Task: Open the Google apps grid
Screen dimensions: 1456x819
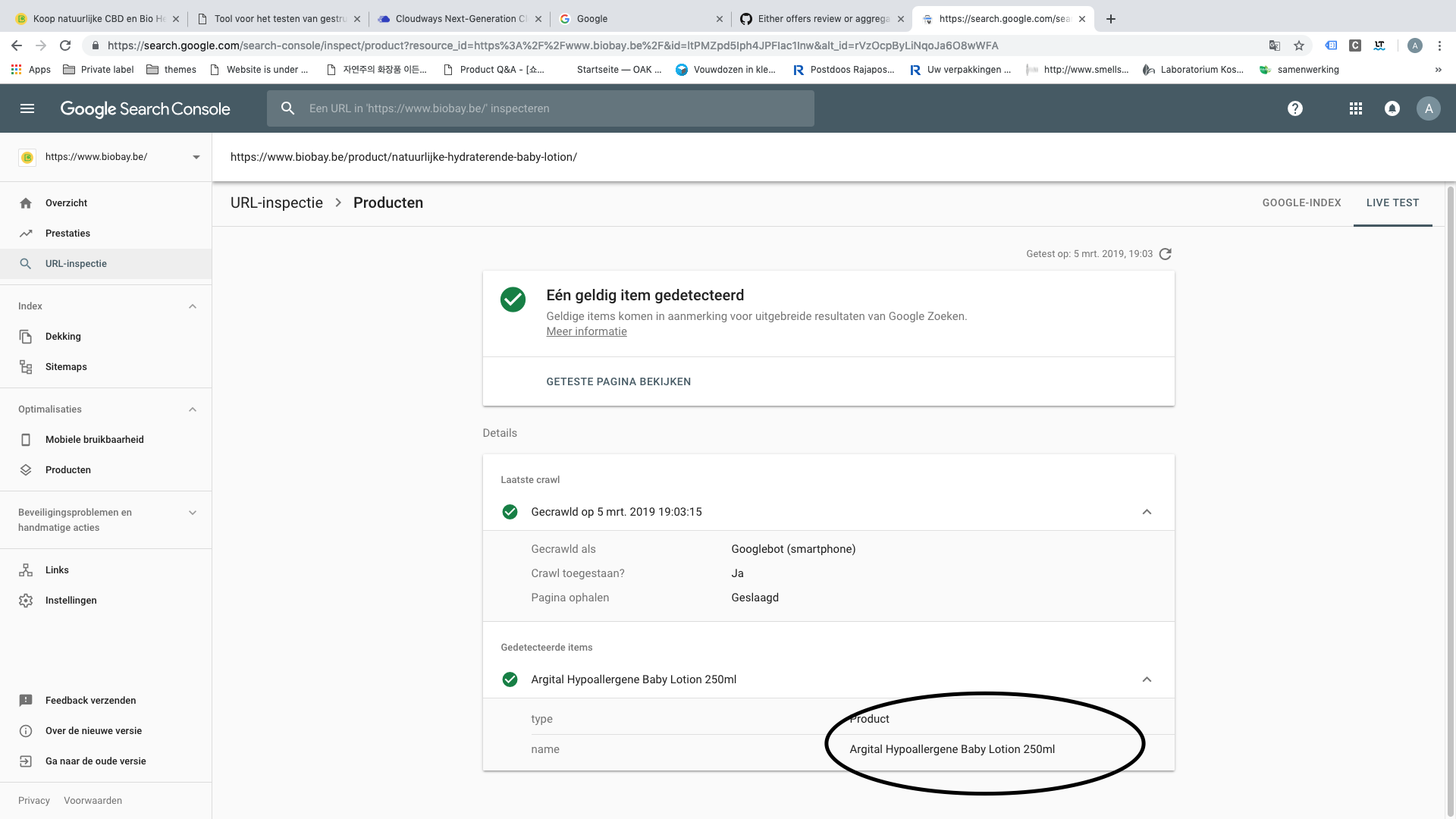Action: 1356,108
